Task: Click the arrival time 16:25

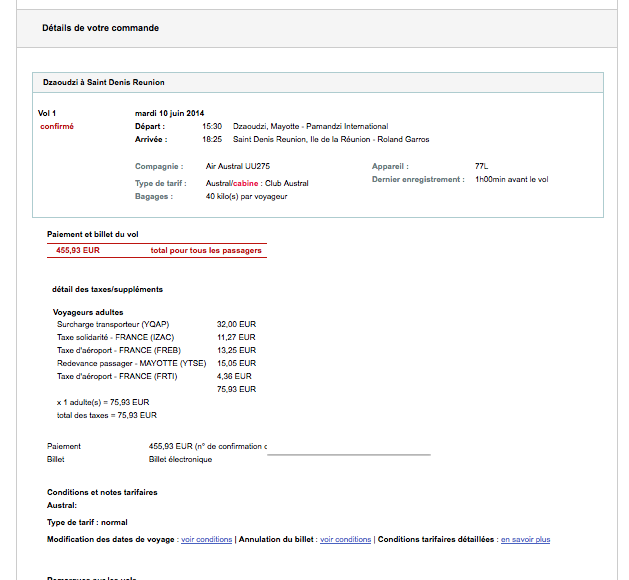Action: (x=211, y=140)
